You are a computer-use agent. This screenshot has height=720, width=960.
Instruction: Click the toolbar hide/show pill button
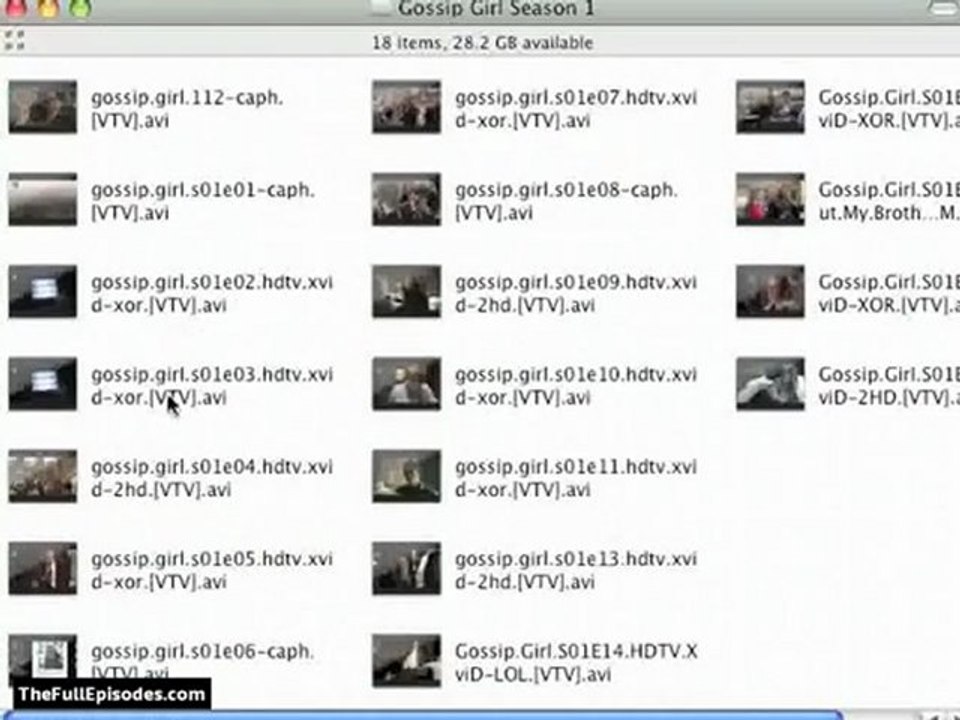(943, 7)
